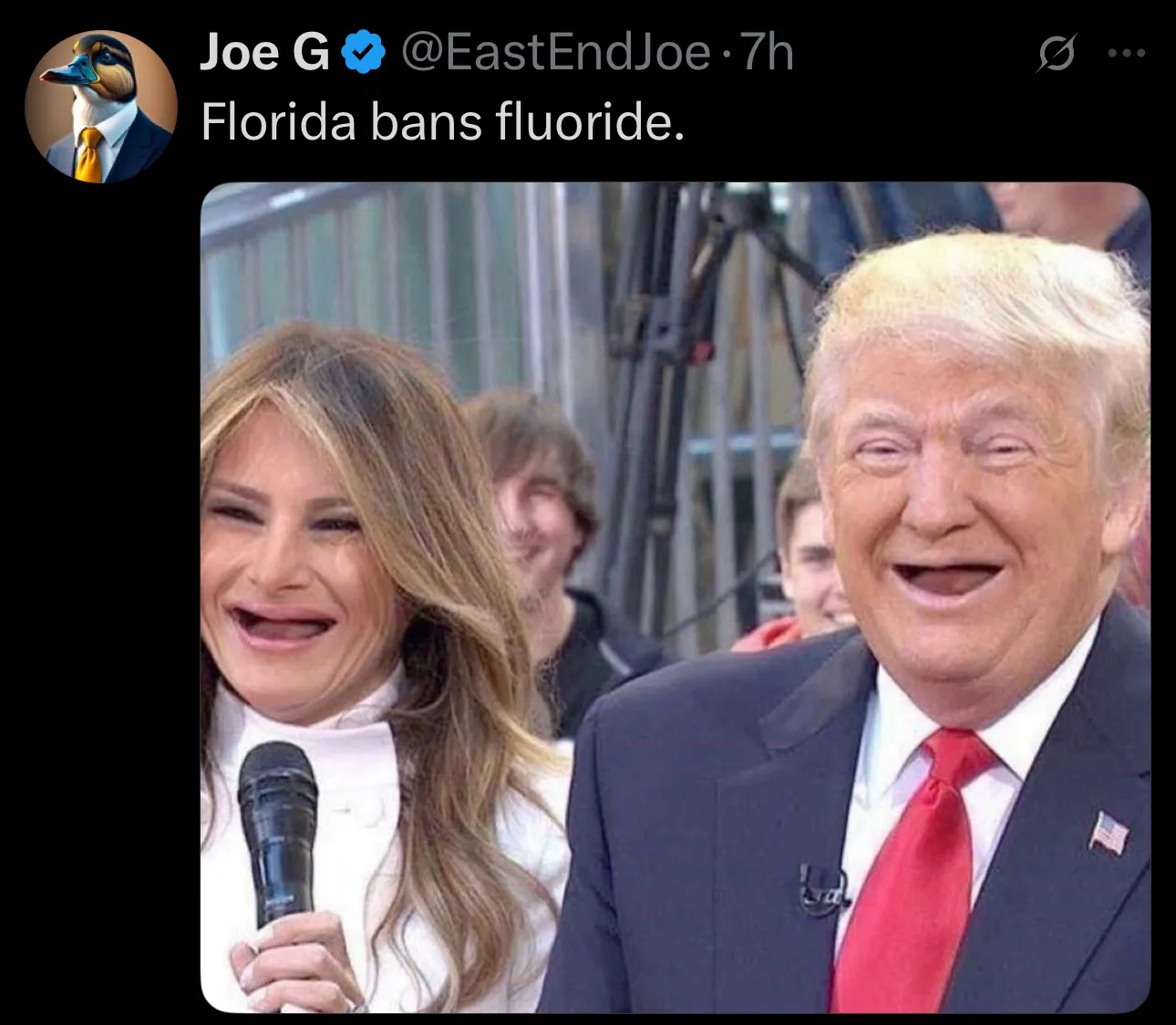Click the American flag lapel pin

pyautogui.click(x=1109, y=833)
